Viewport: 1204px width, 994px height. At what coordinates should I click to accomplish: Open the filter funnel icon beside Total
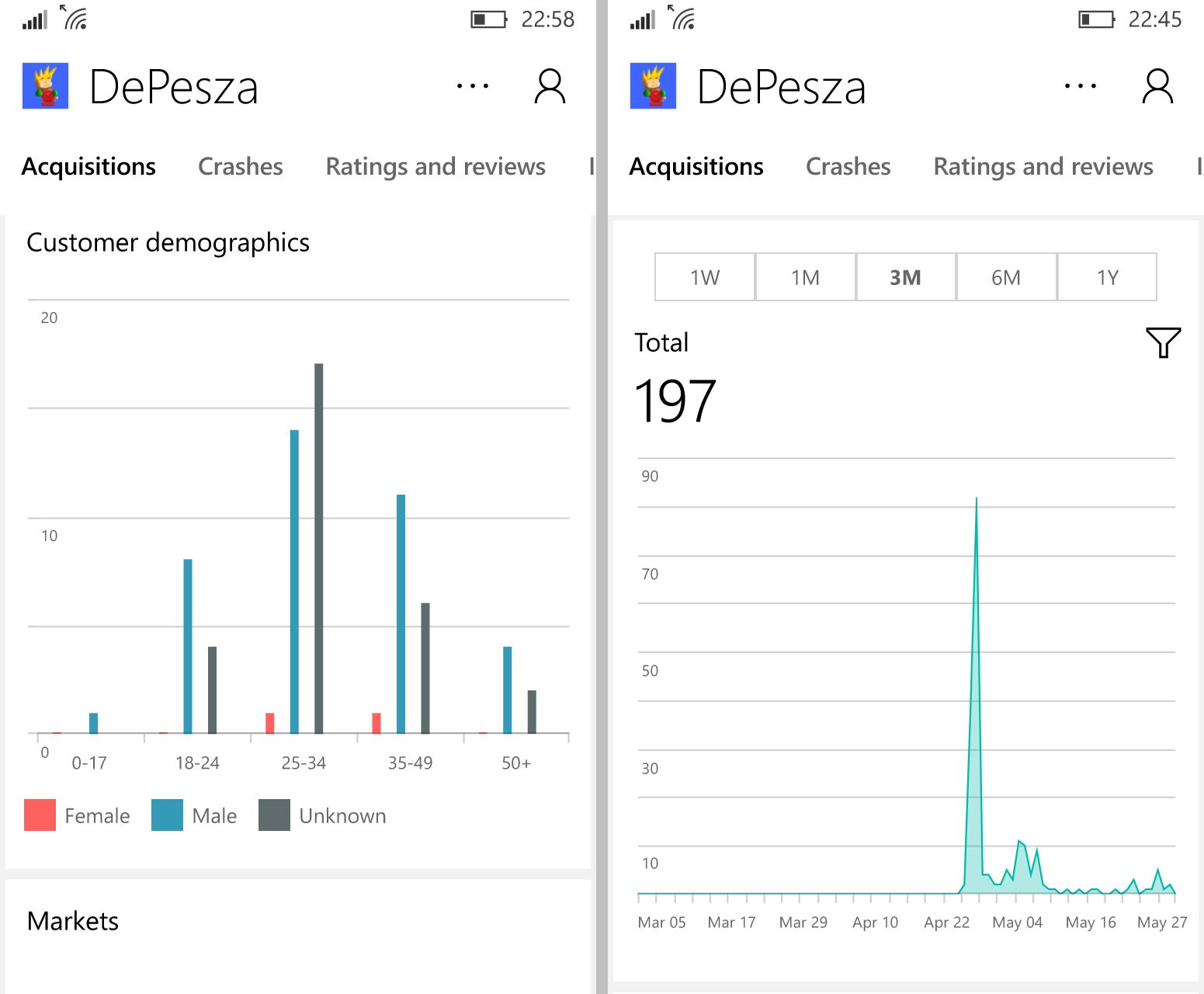coord(1163,342)
